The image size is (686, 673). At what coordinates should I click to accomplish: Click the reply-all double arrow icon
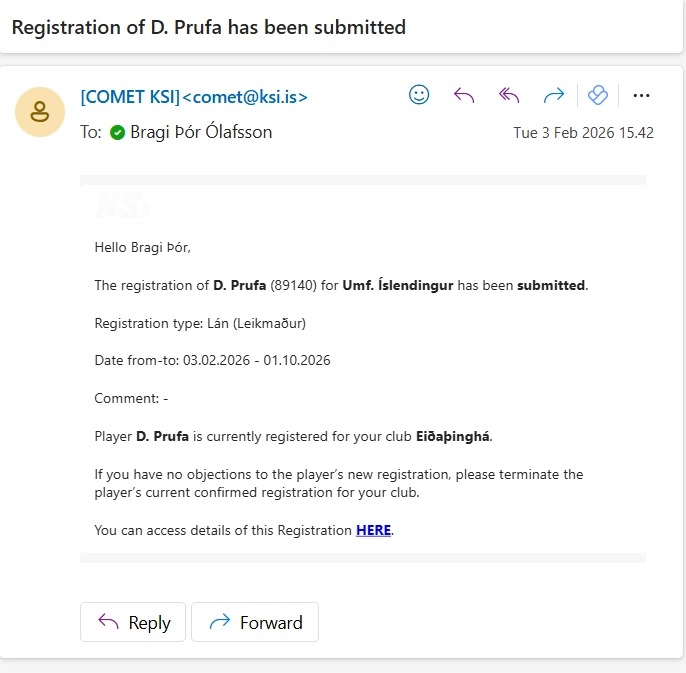(509, 95)
